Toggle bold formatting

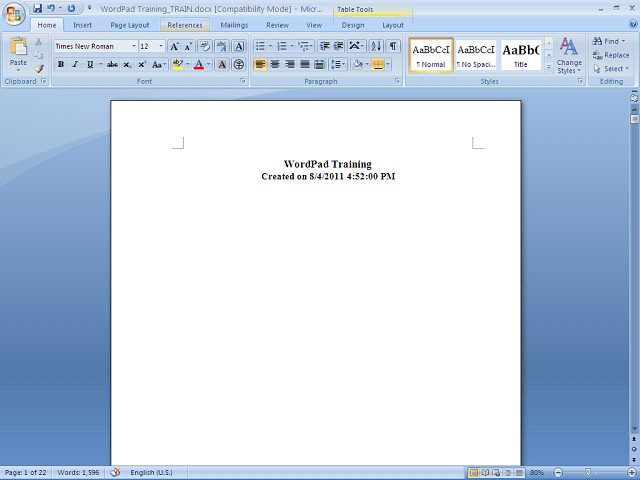(61, 64)
